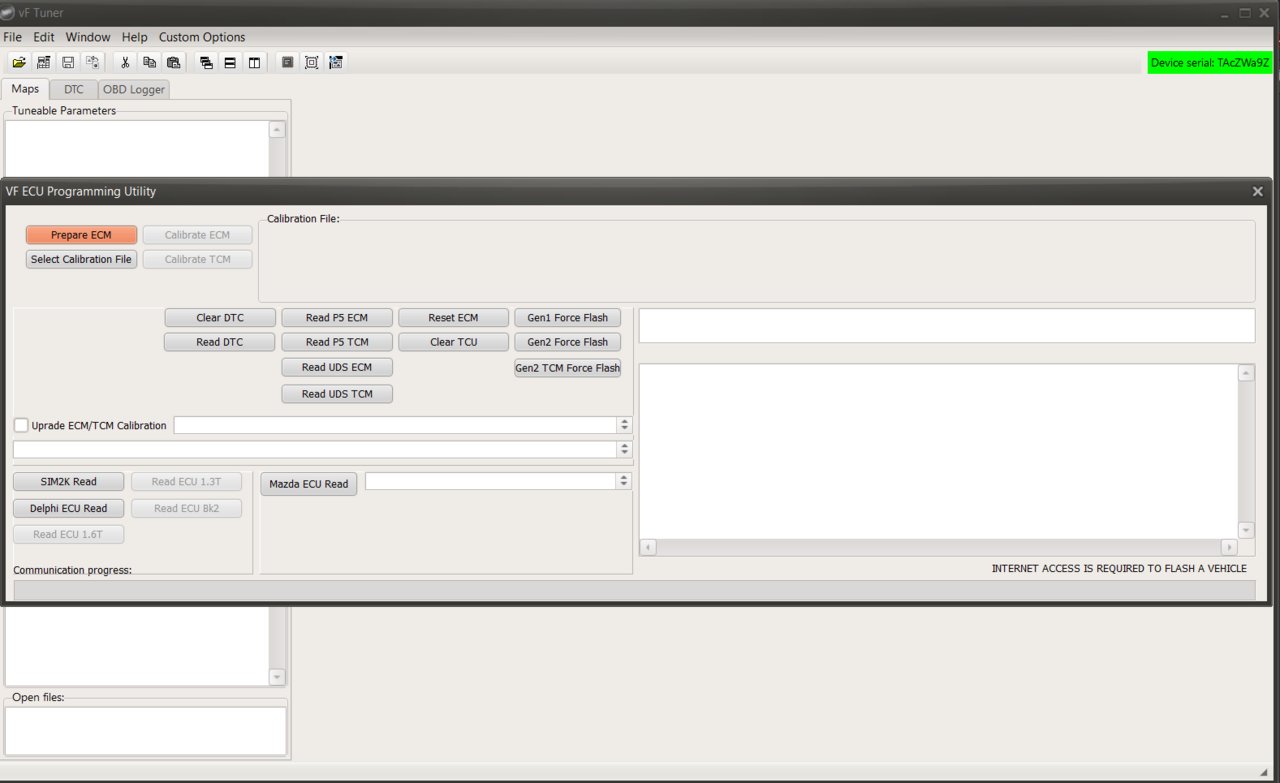Click inside the large log output area
1280x783 pixels.
coord(938,451)
